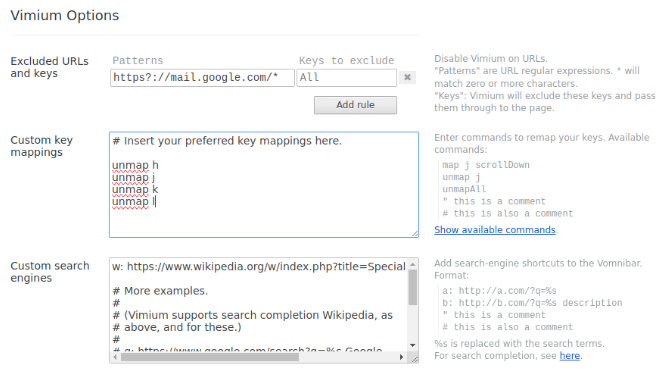The image size is (671, 377).
Task: Click the search engines horizontal scrollbar thumb
Action: click(x=210, y=357)
